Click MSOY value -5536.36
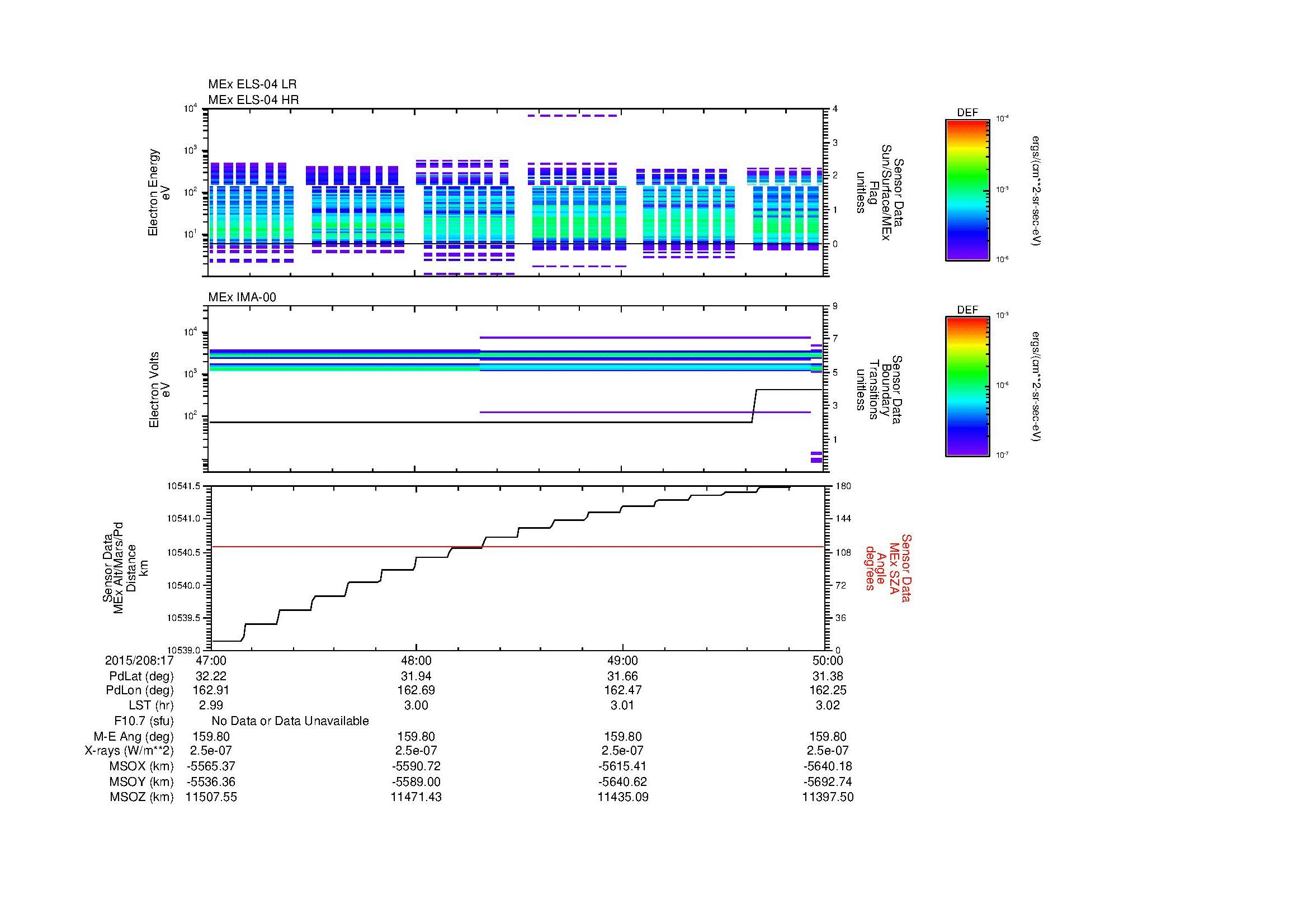This screenshot has height=924, width=1308. click(211, 781)
